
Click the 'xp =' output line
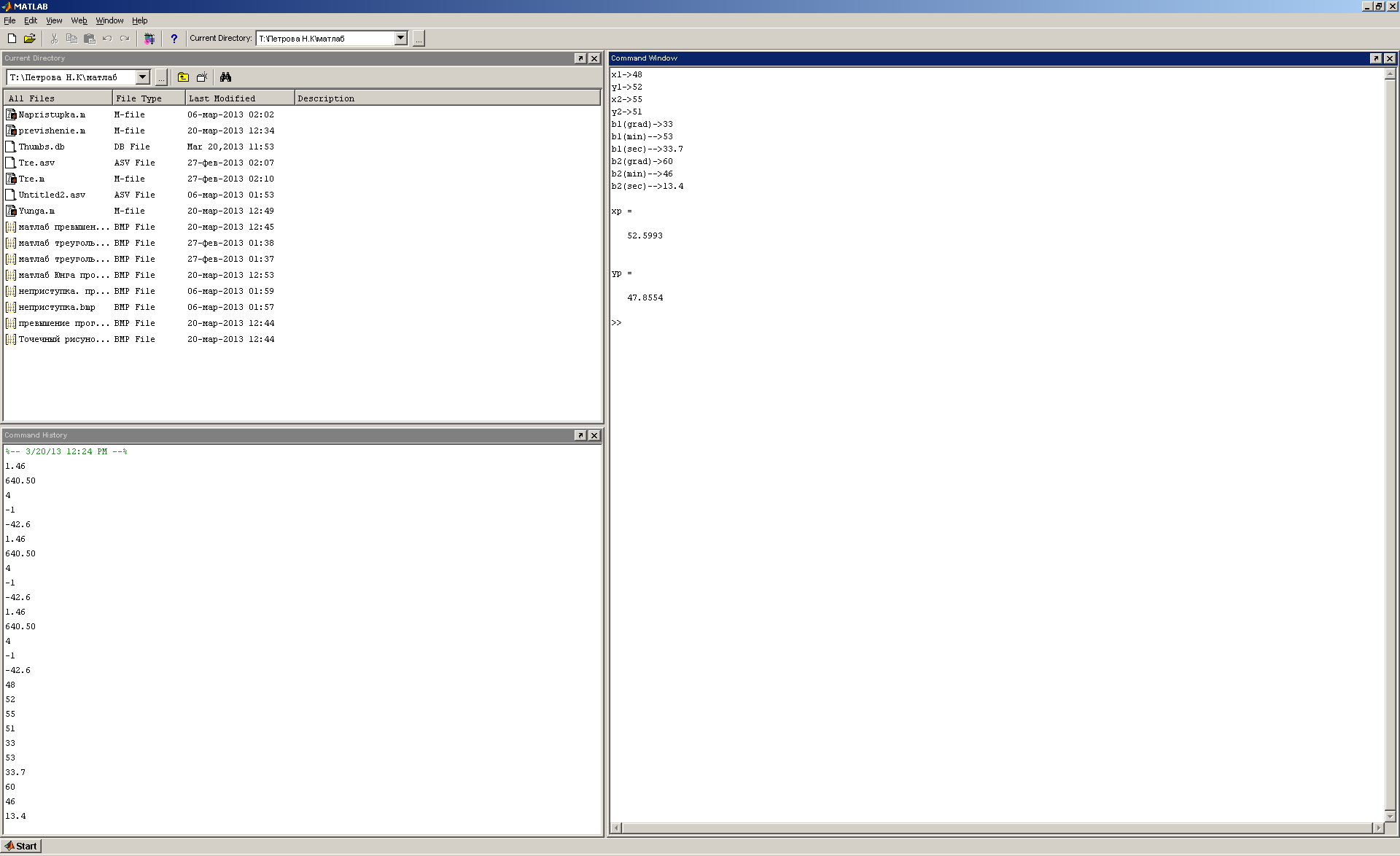[622, 211]
